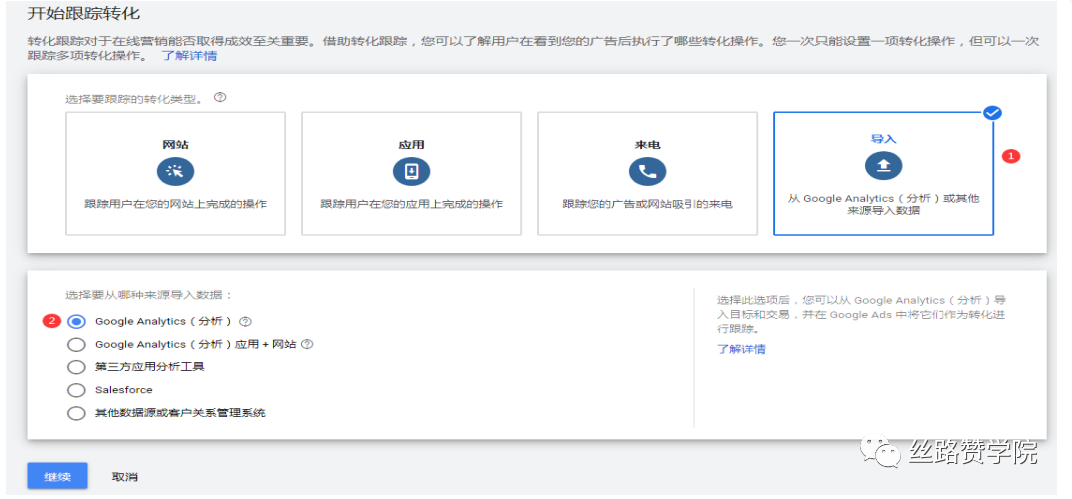
Task: Click the text 跟踪您的广告或网站吸引的来电
Action: (x=647, y=204)
